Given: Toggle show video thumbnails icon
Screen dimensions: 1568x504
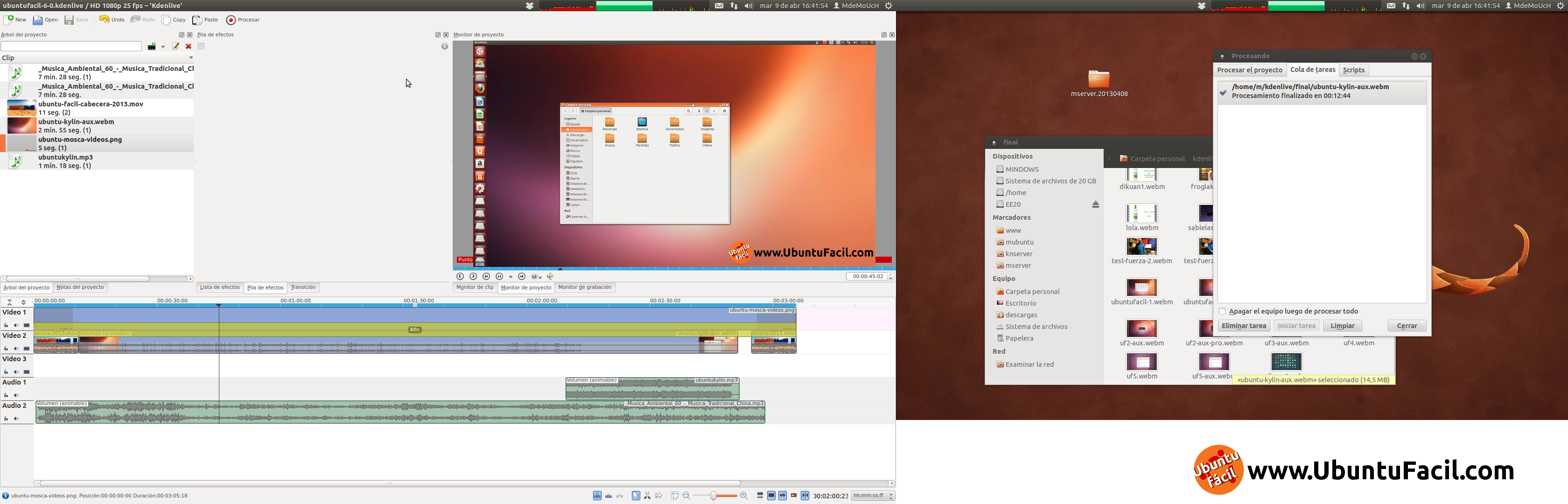Looking at the screenshot, I should point(771,496).
